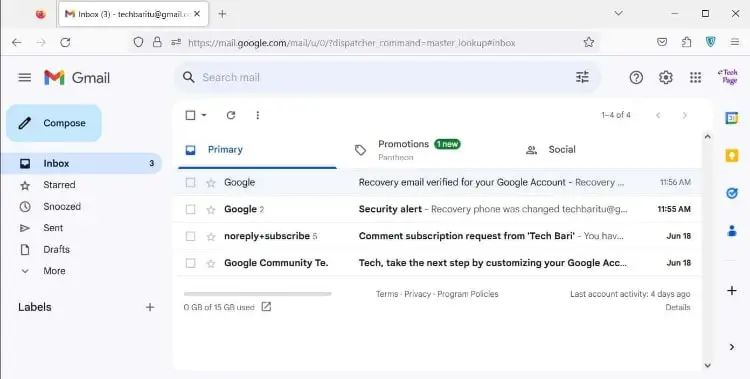Open the select dropdown arrow beside the checkbox
Screen dimensions: 750x379
pos(204,115)
